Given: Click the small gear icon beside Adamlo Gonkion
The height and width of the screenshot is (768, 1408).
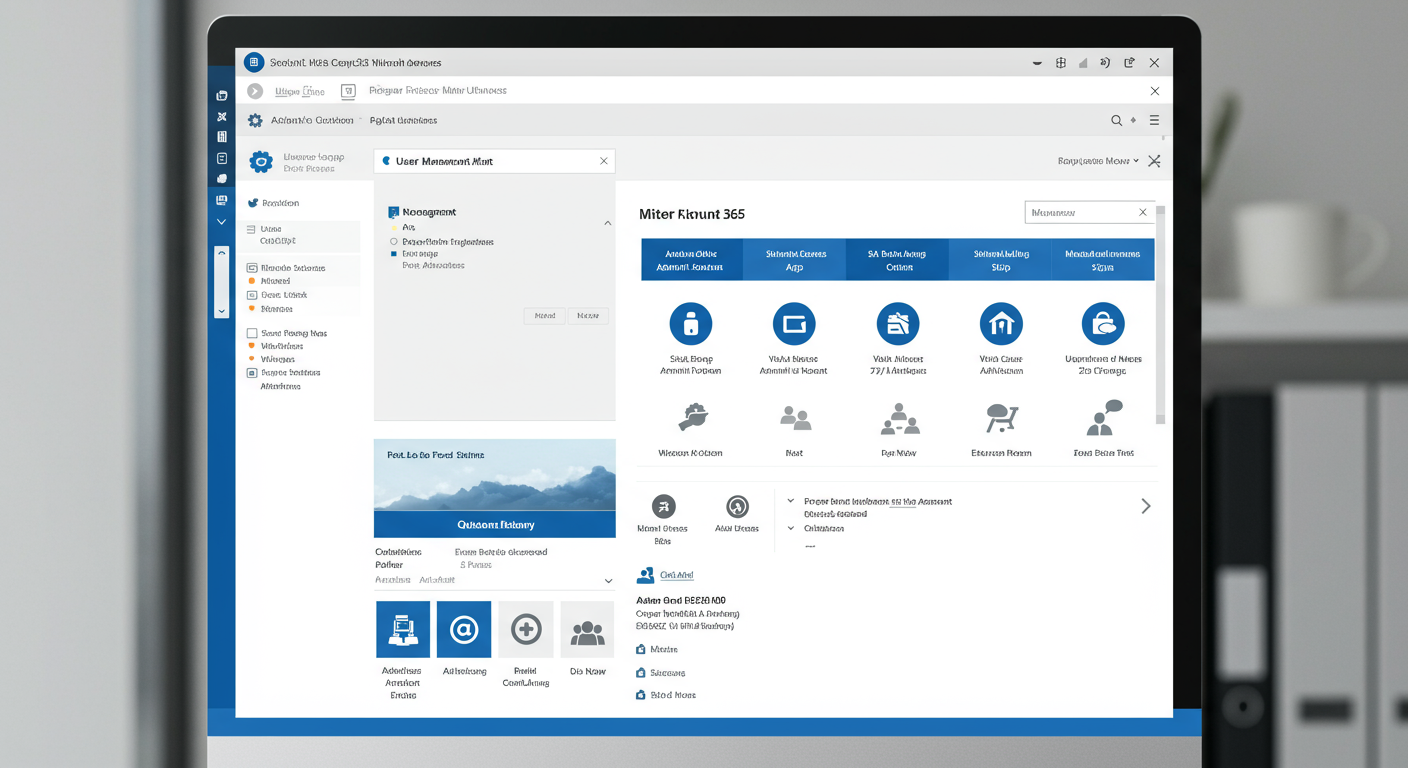Looking at the screenshot, I should (x=255, y=120).
